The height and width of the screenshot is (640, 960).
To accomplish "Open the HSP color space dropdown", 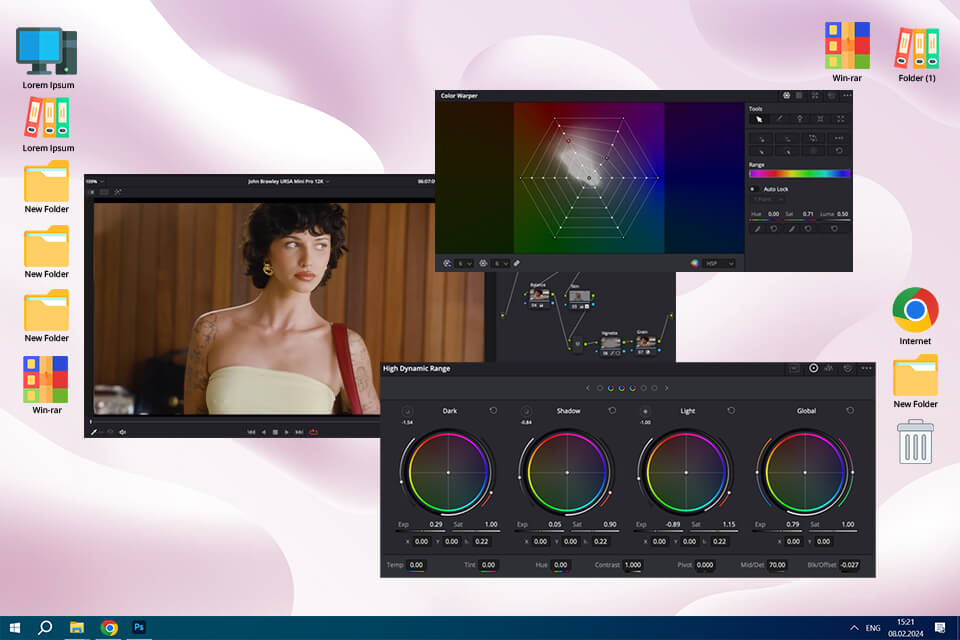I will [x=719, y=263].
